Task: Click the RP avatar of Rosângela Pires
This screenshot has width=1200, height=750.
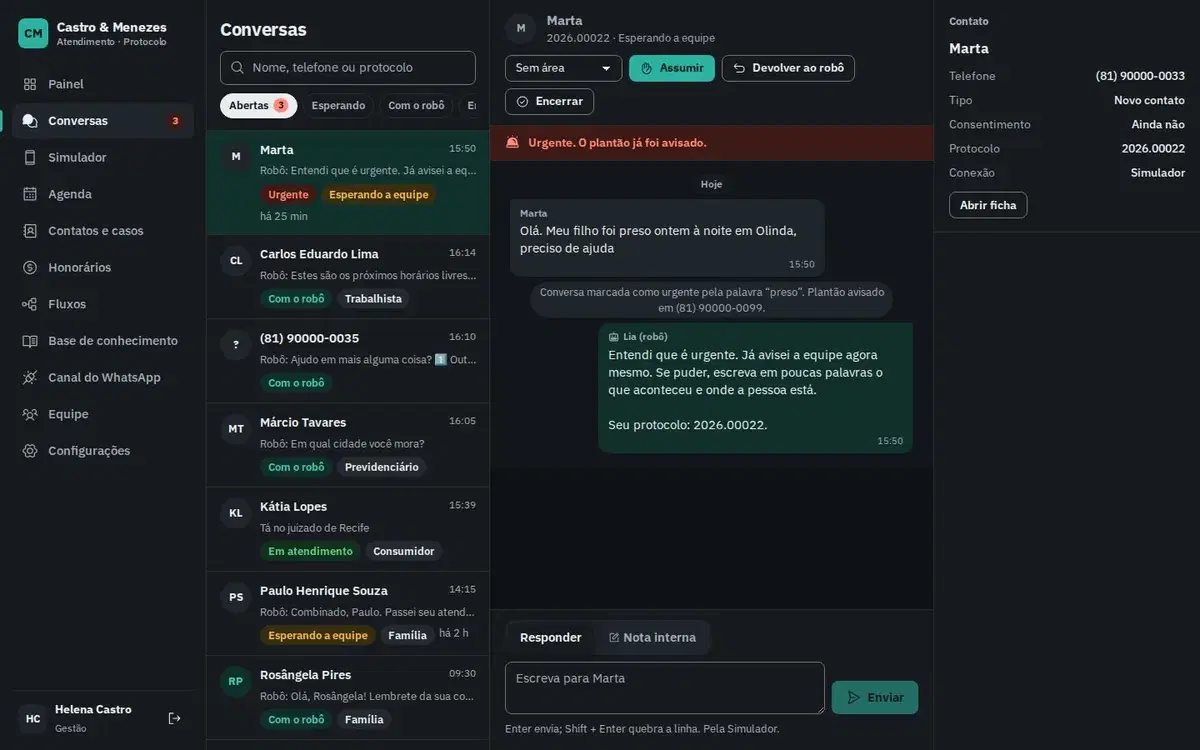Action: click(236, 681)
